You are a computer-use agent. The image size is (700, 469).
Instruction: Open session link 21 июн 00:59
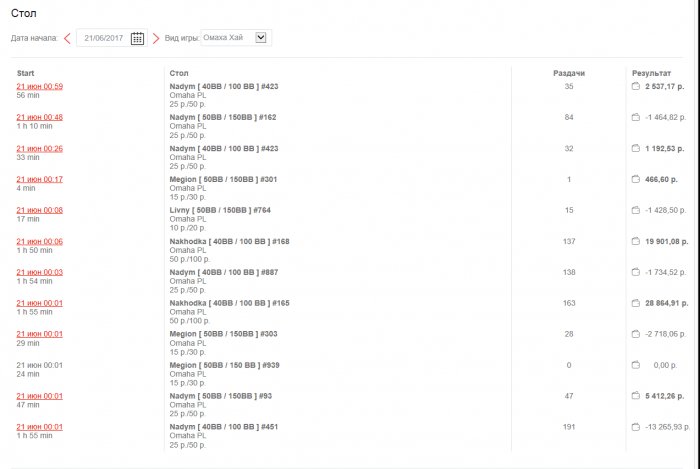tap(40, 86)
